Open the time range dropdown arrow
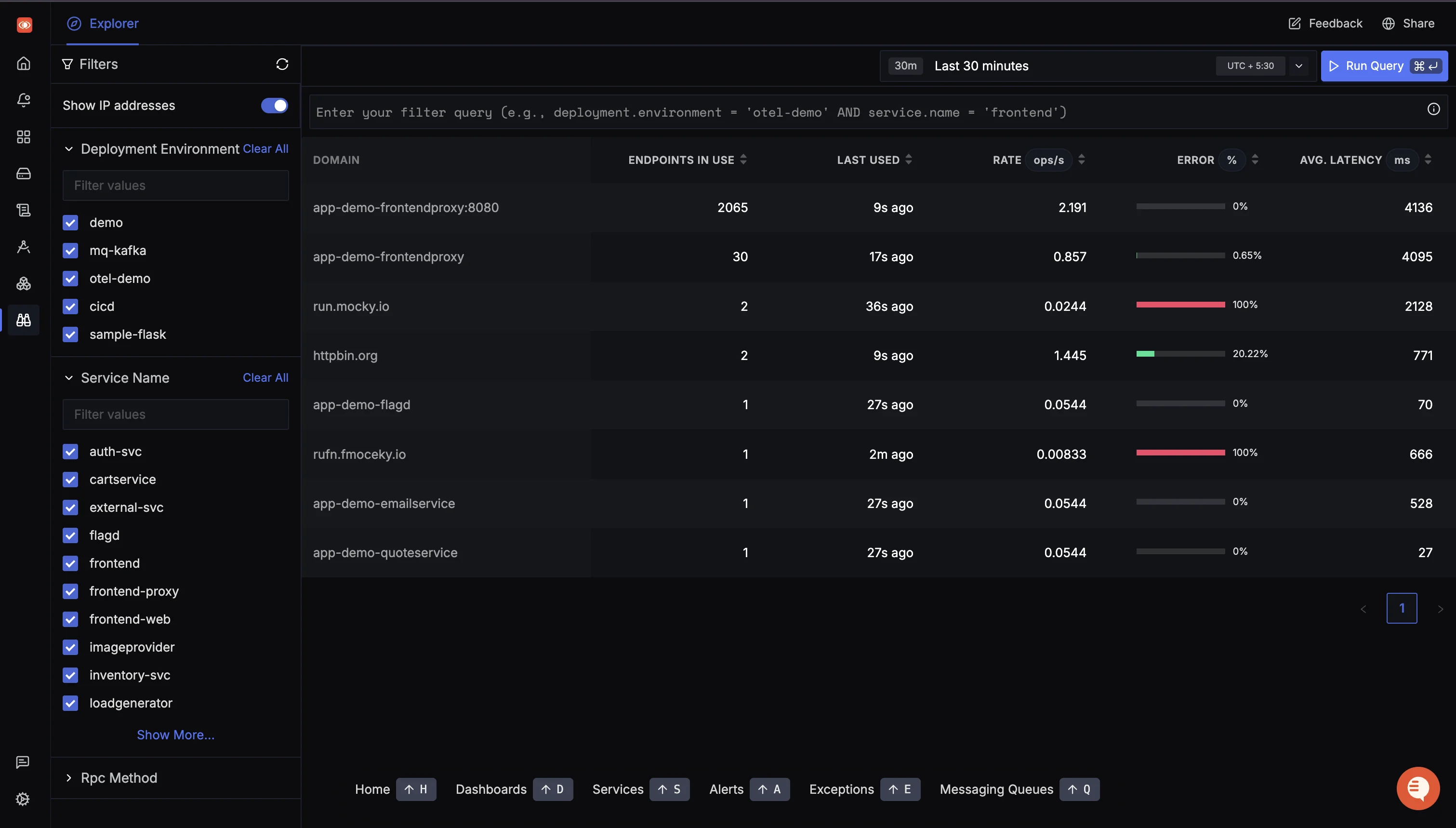The height and width of the screenshot is (828, 1456). 1299,66
